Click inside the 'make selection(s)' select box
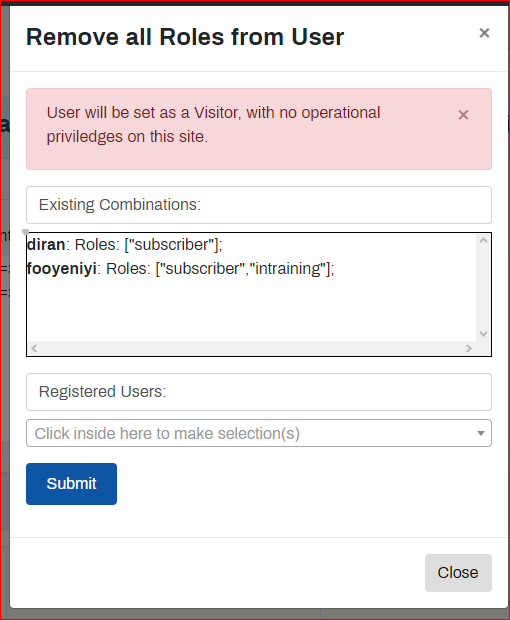The image size is (510, 620). click(x=259, y=433)
